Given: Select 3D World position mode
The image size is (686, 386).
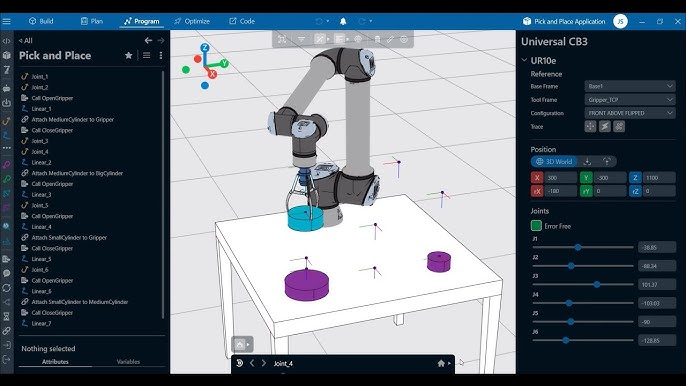Looking at the screenshot, I should point(554,161).
